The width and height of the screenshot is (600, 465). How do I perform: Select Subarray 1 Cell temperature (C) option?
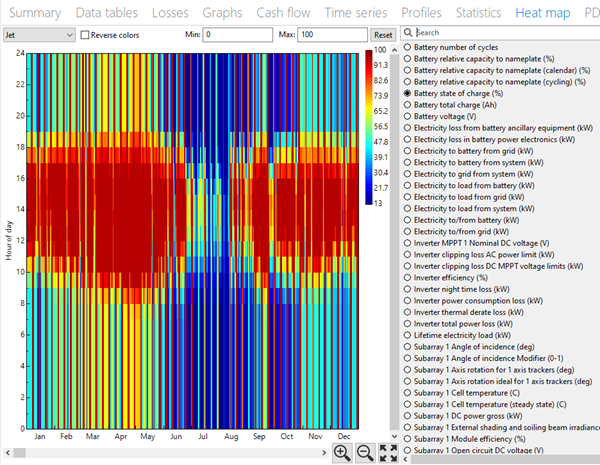pos(407,392)
